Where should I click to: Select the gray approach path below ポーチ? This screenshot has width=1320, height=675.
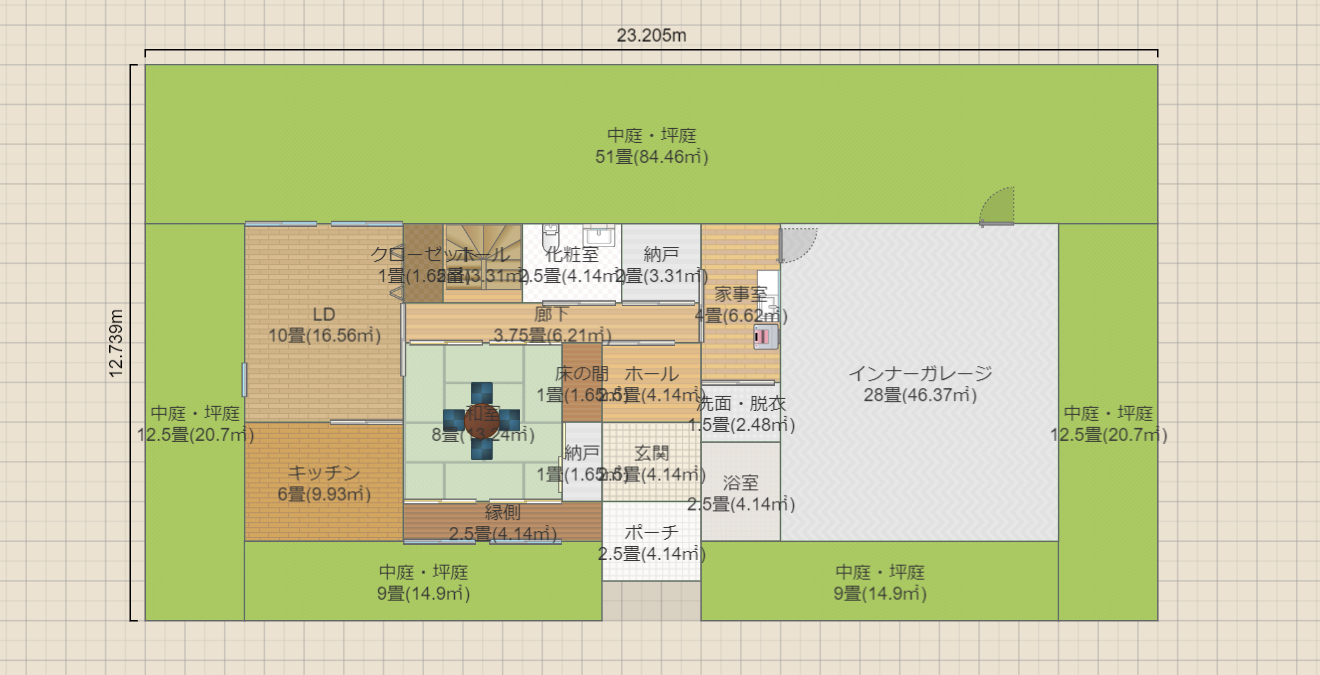point(651,600)
